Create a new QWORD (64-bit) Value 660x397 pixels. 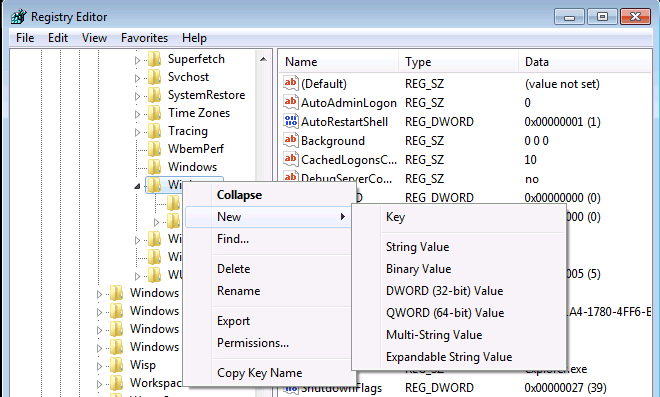point(459,313)
